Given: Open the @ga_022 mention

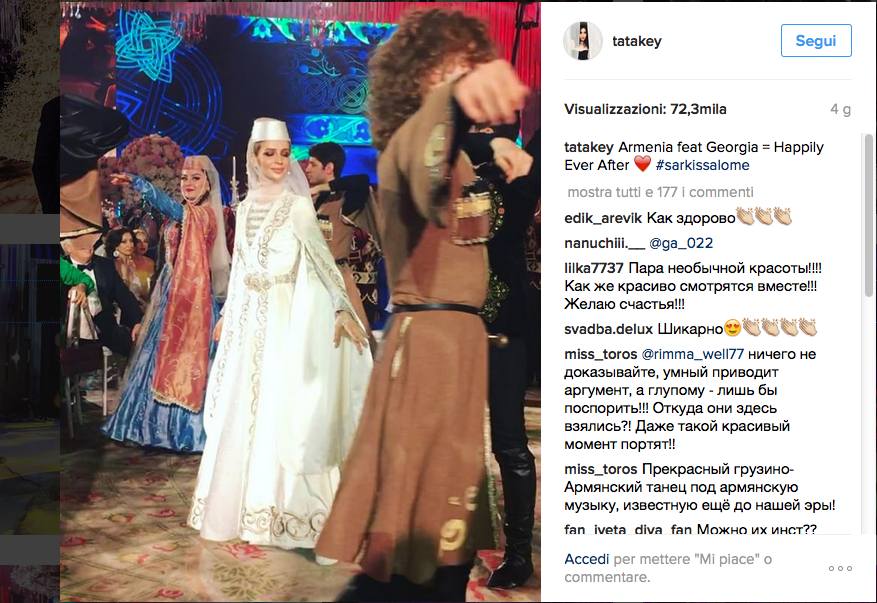Looking at the screenshot, I should (681, 243).
